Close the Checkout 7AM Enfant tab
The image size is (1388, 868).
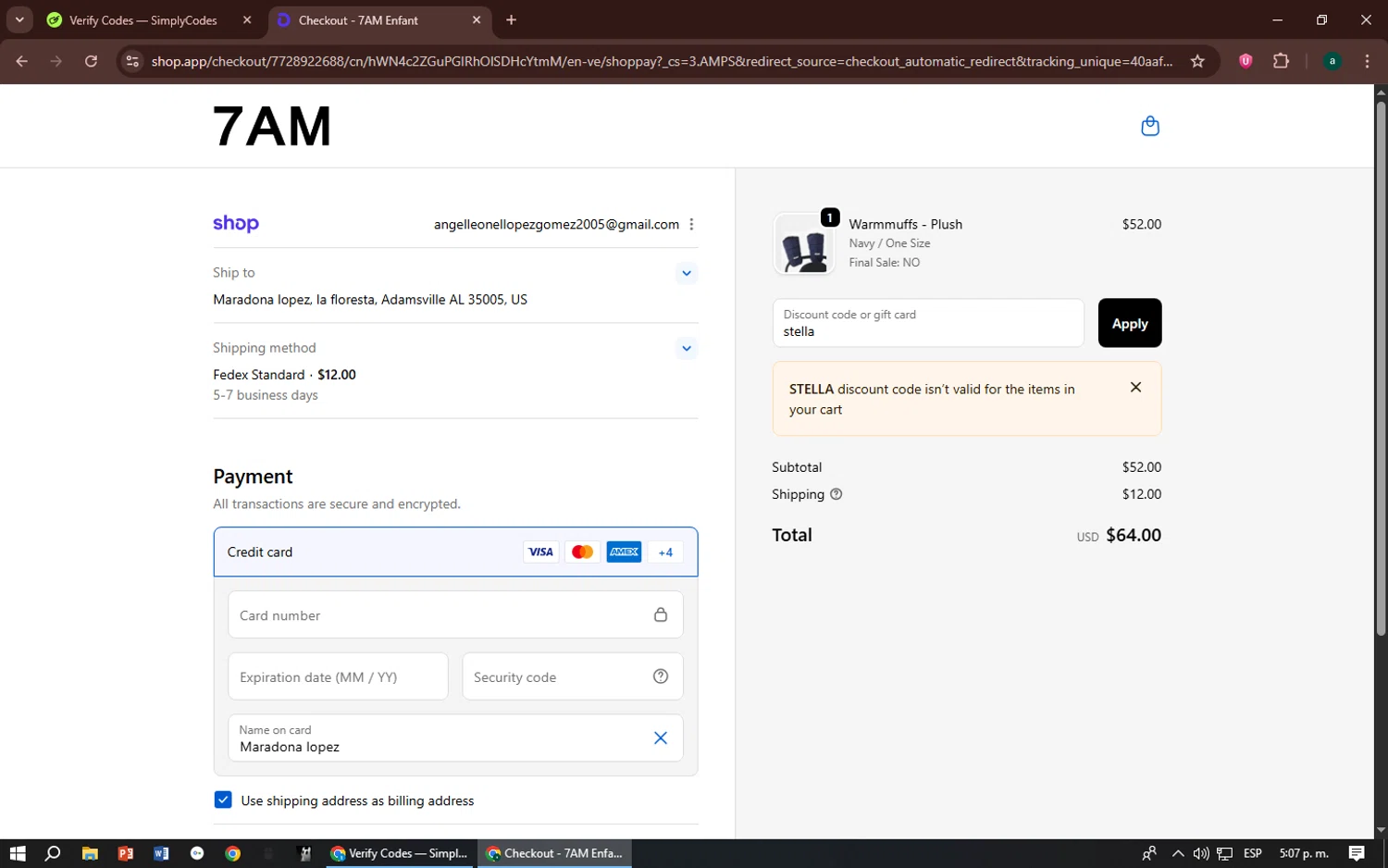tap(477, 19)
